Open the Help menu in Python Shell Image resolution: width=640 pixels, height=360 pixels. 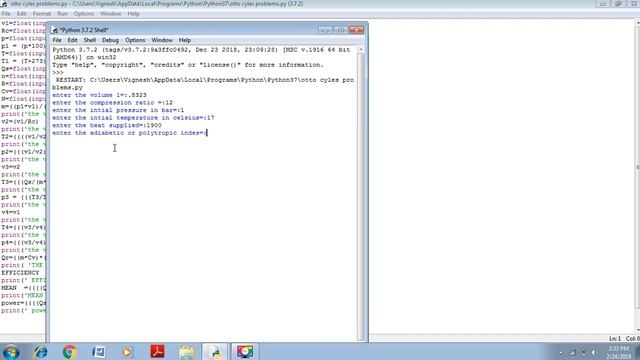point(184,40)
